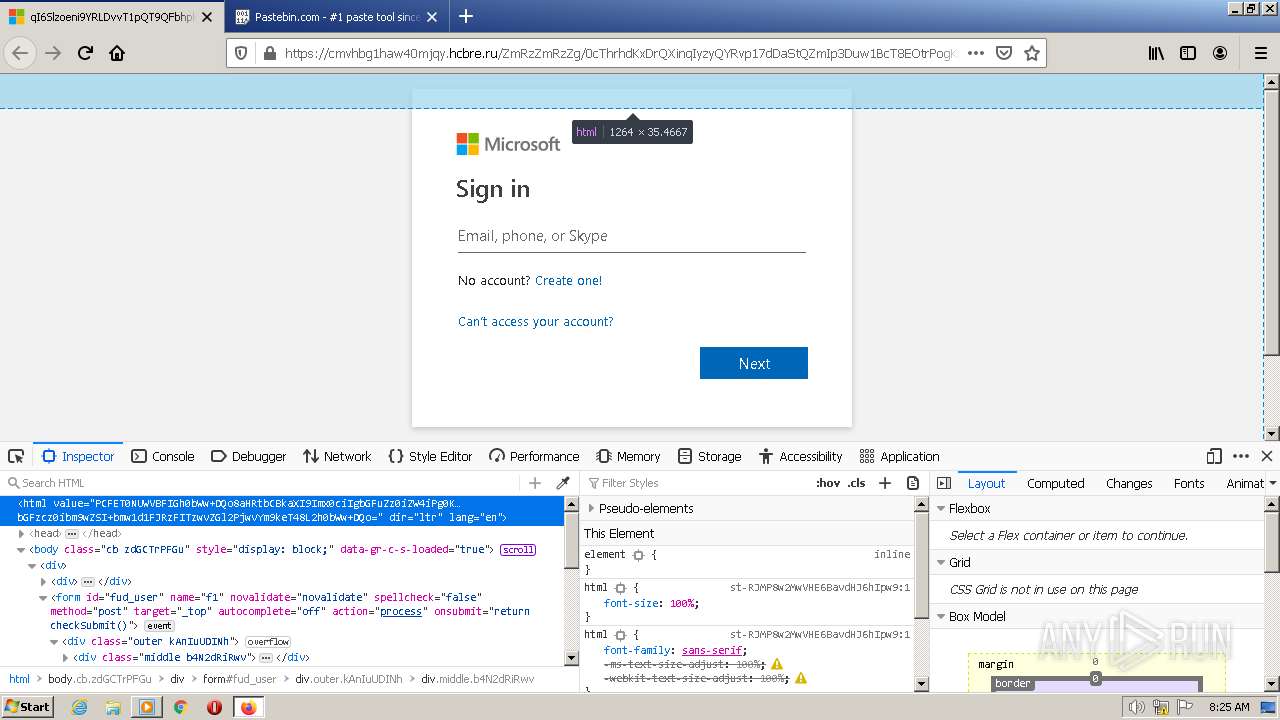
Task: Toggle :hov pseudo-class panel
Action: pyautogui.click(x=828, y=483)
